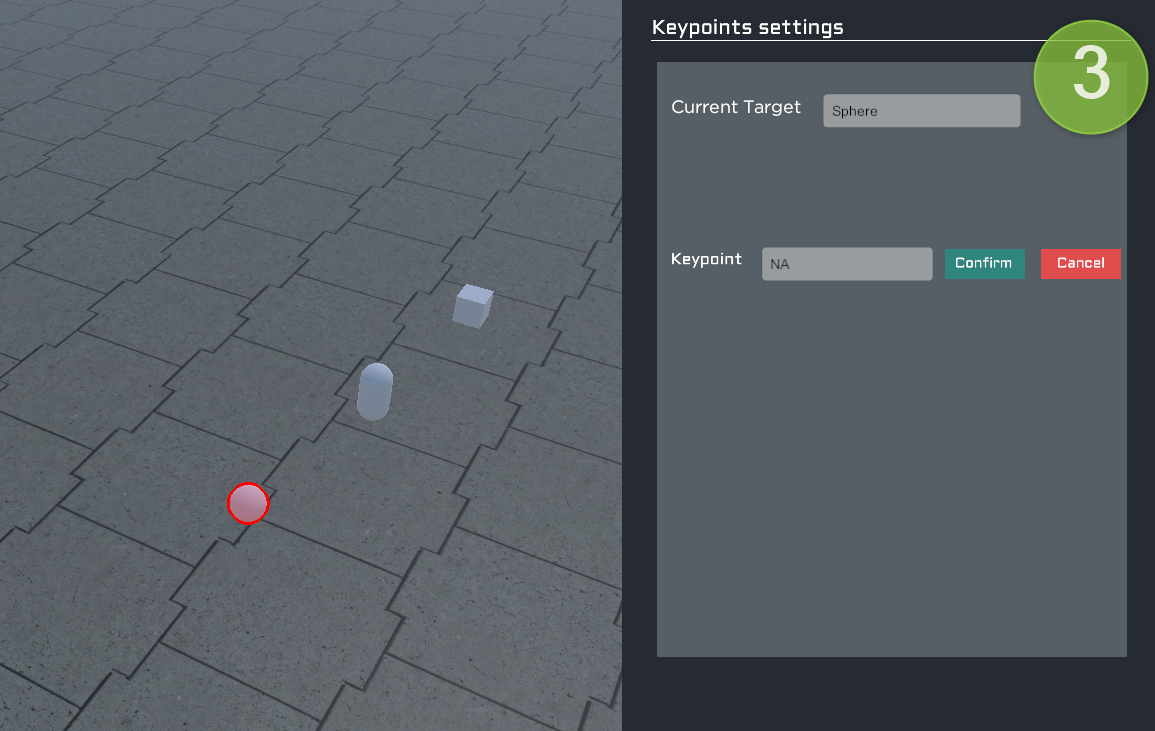Select the capsule object in the scene
The image size is (1155, 731).
[x=375, y=391]
